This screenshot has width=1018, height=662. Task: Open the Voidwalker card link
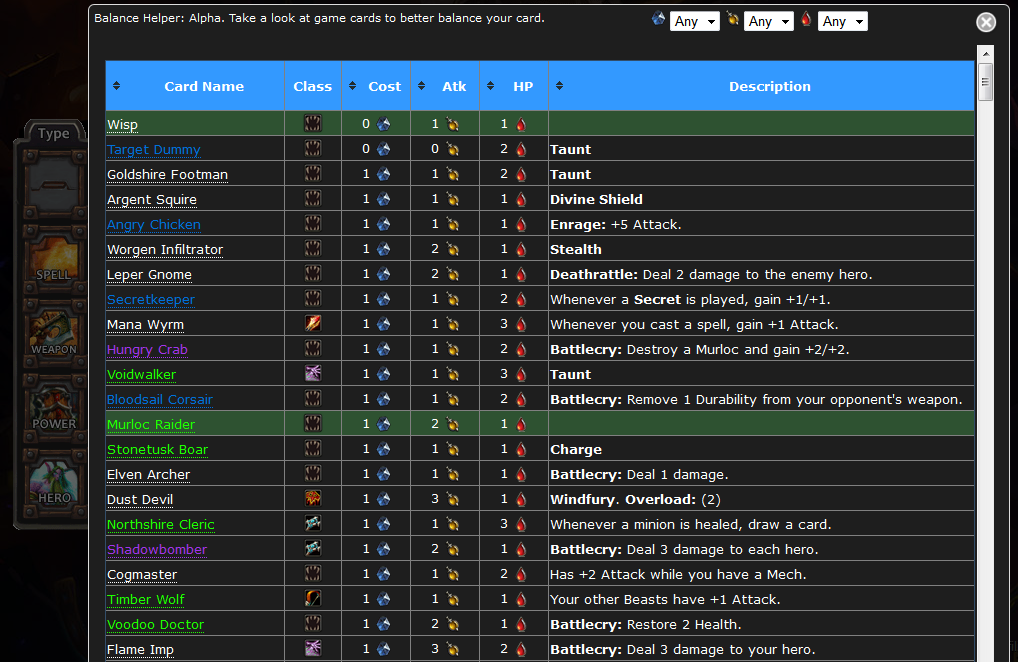pyautogui.click(x=142, y=374)
